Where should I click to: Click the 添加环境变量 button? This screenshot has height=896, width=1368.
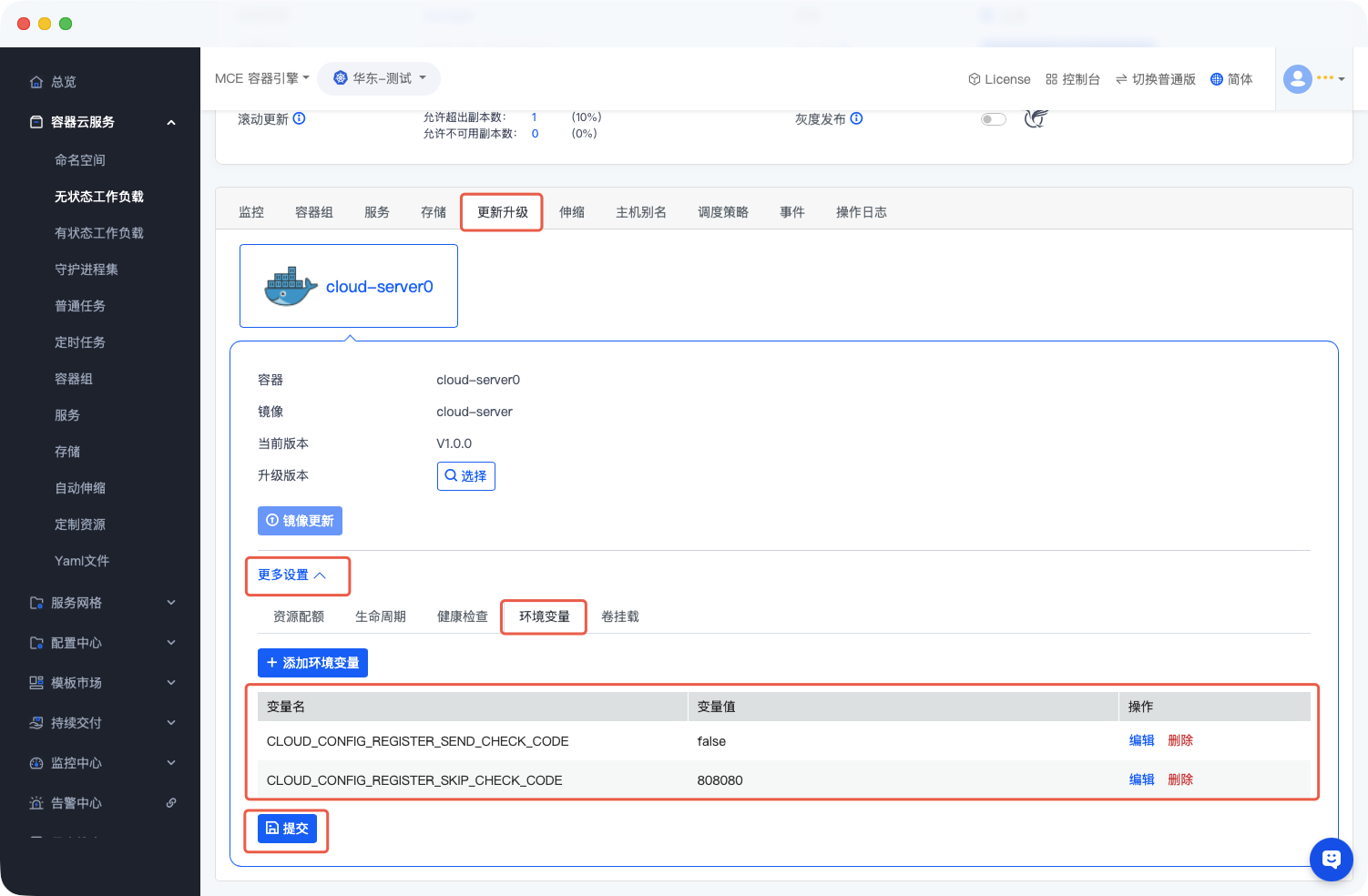click(312, 663)
